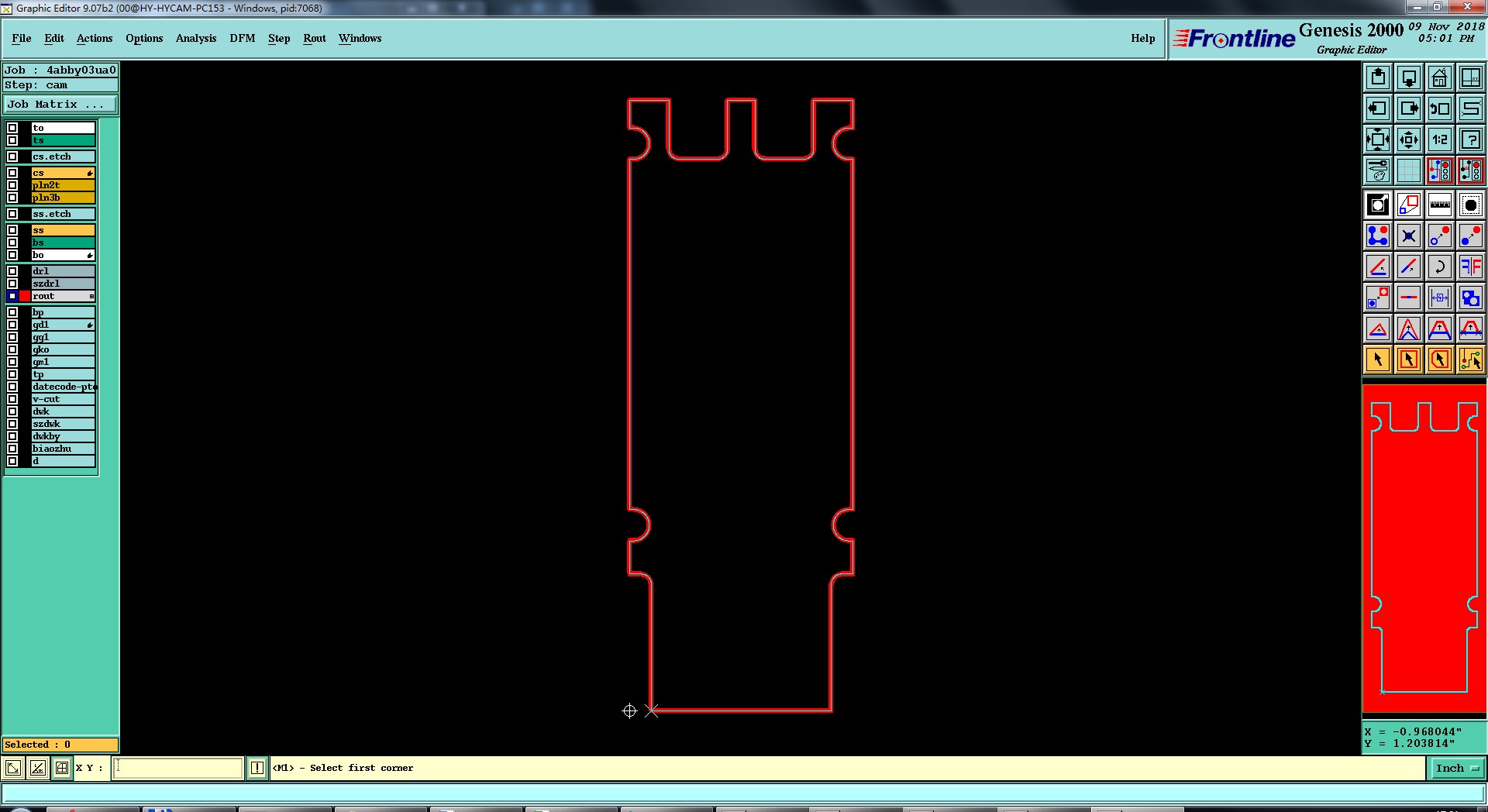
Task: Click the curved arrow rotate icon
Action: [x=1440, y=267]
